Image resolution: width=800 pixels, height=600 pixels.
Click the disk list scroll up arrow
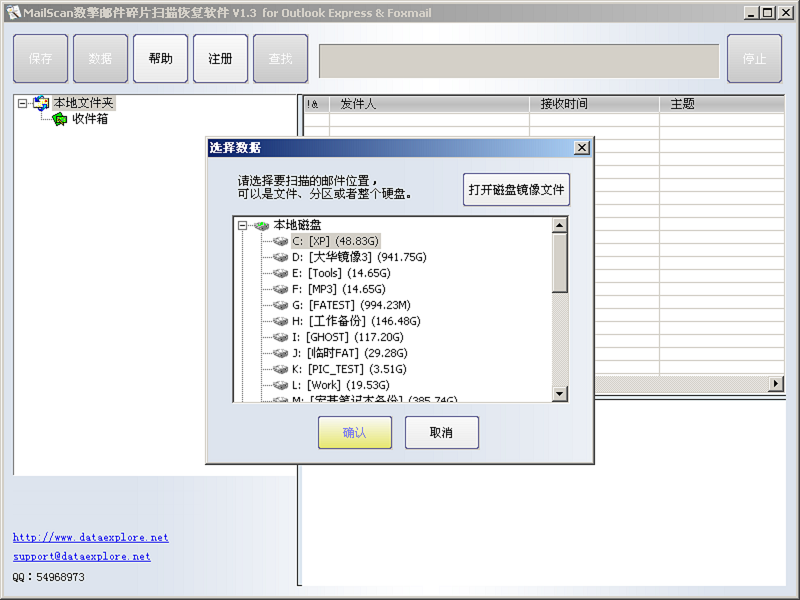pos(560,225)
